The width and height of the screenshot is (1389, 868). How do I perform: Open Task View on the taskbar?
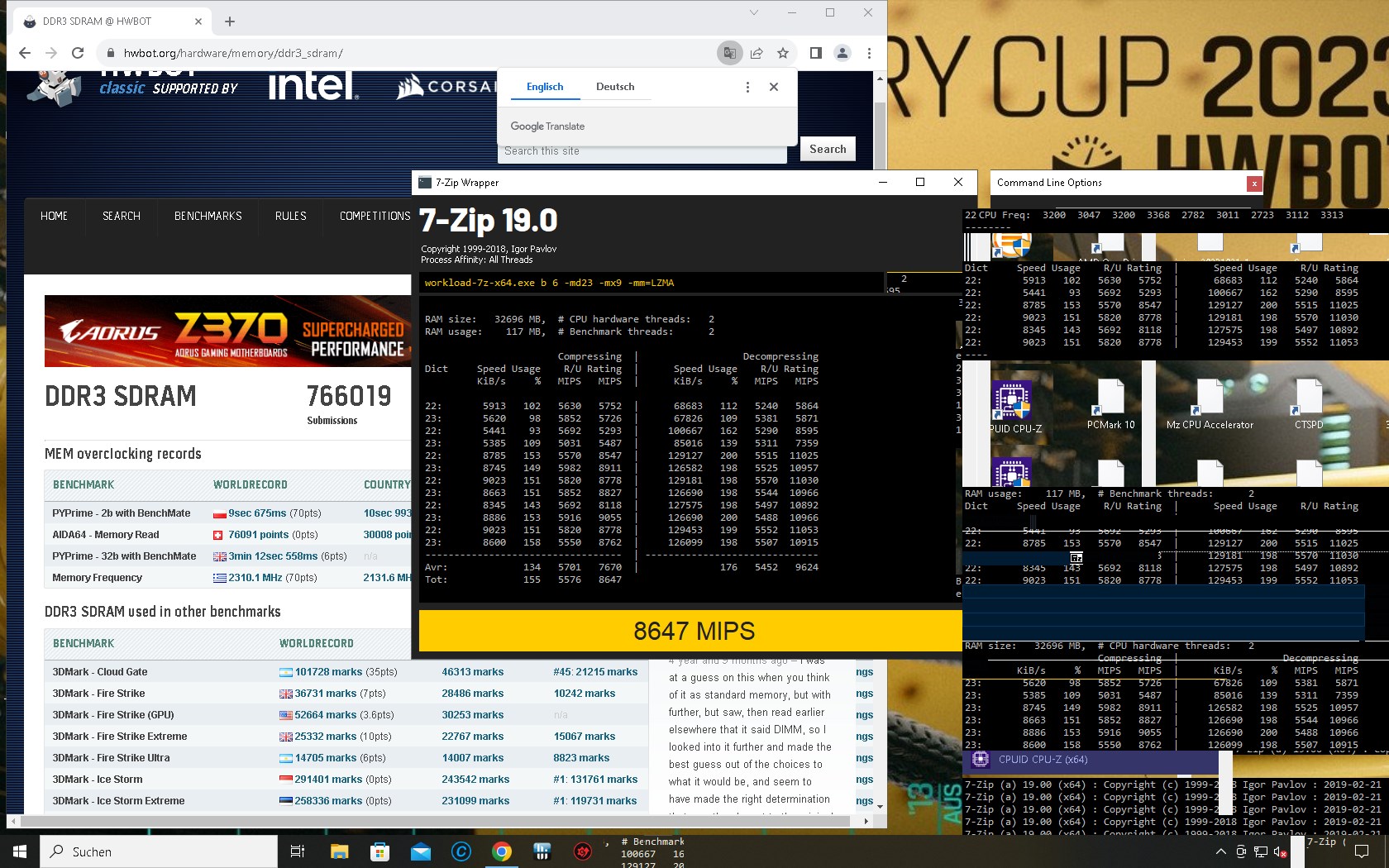[298, 851]
